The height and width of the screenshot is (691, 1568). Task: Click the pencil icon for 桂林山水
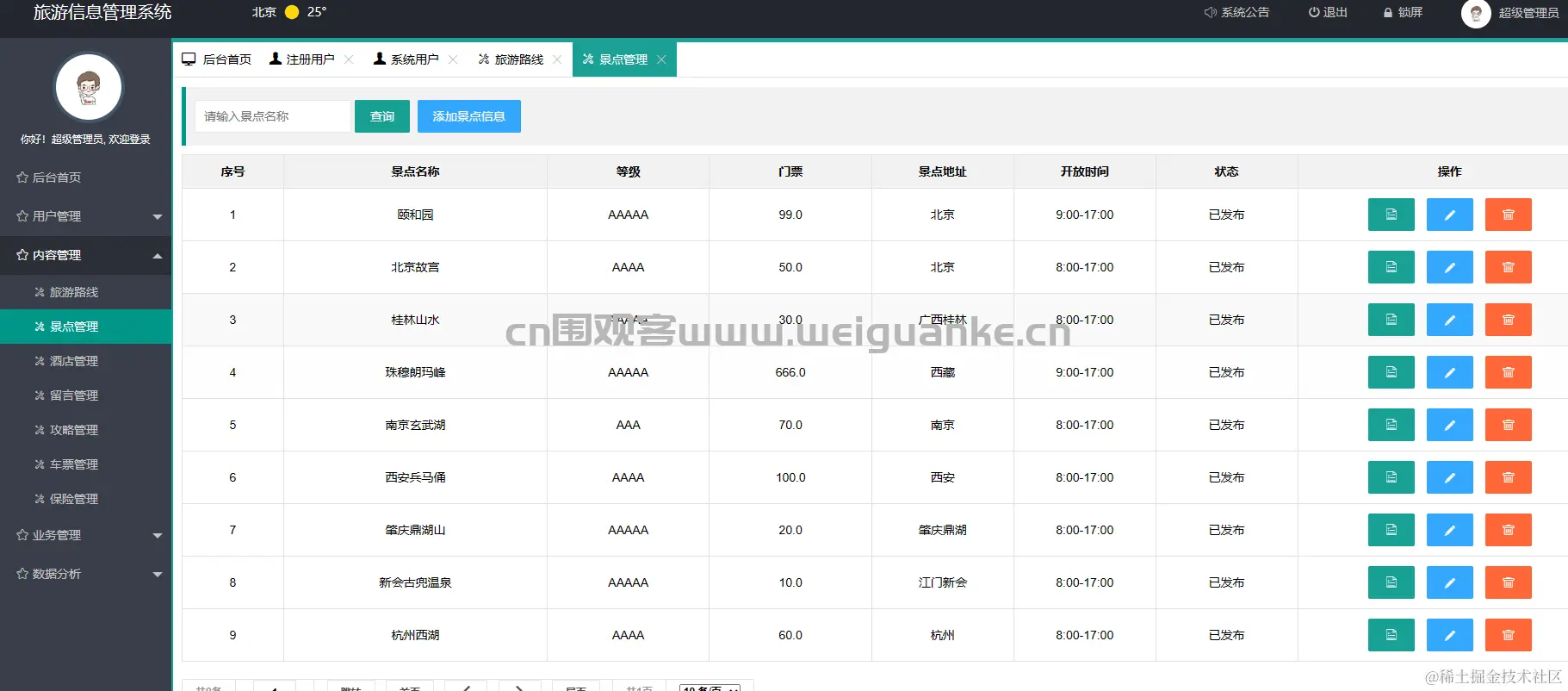[1449, 320]
